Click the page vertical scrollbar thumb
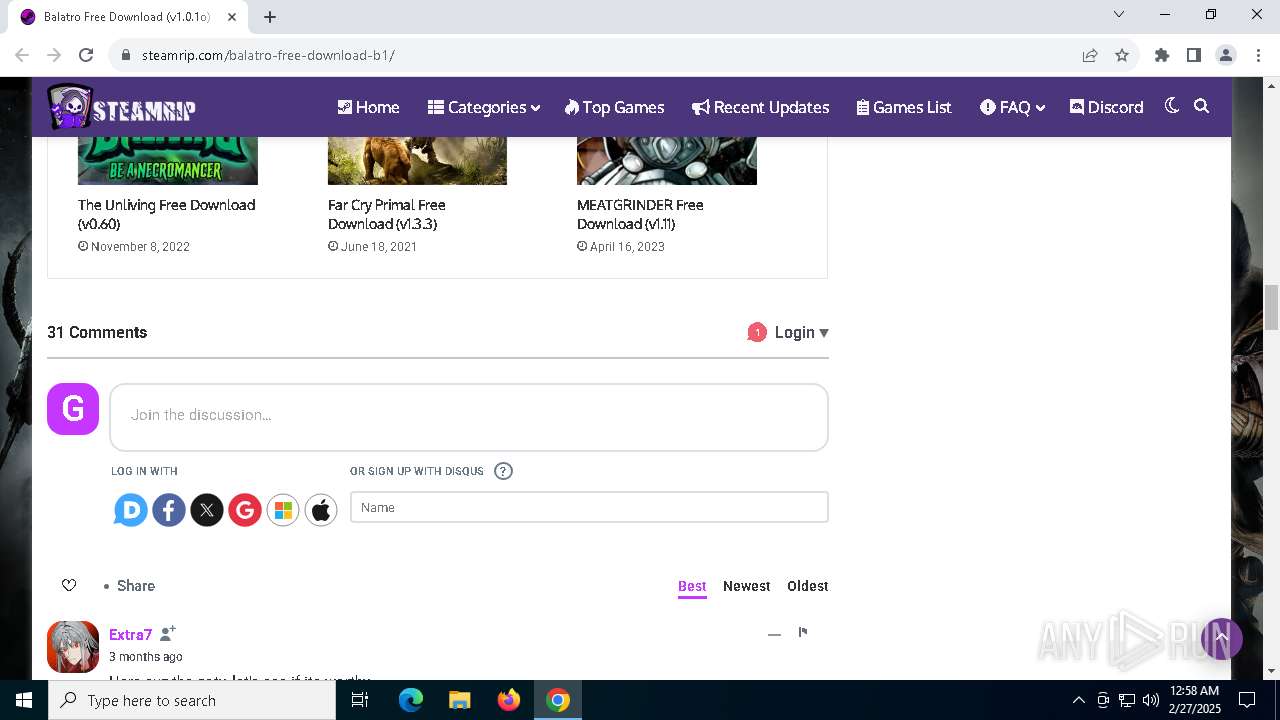Image resolution: width=1280 pixels, height=720 pixels. (1272, 307)
